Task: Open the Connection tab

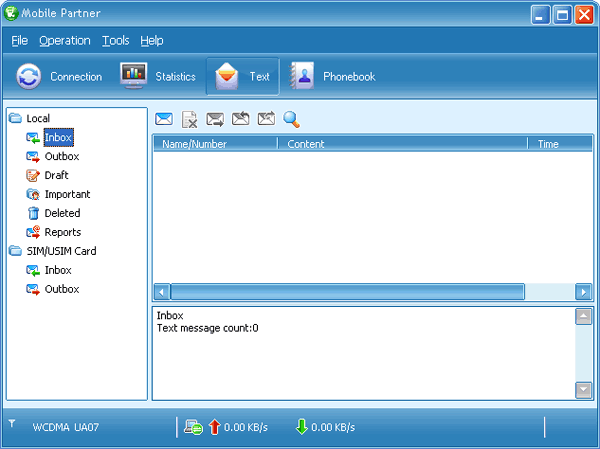Action: coord(59,77)
